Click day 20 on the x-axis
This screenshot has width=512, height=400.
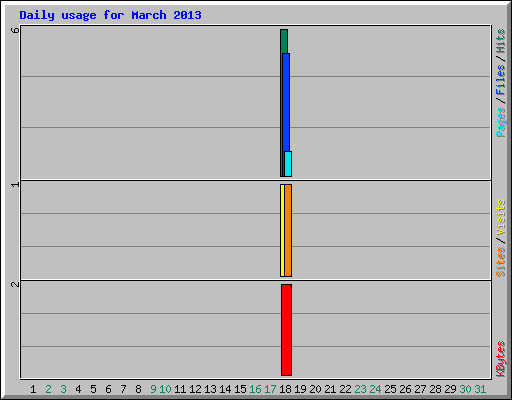315,389
